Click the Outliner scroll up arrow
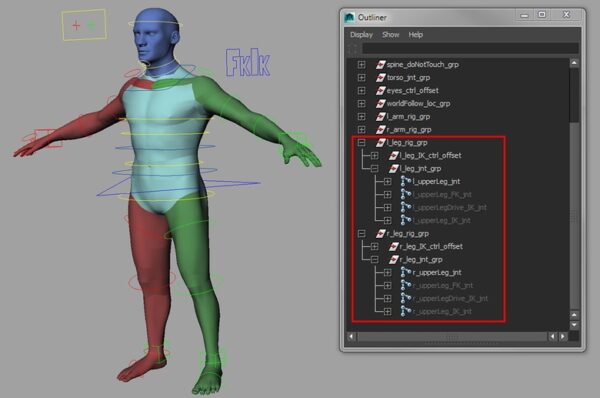Image resolution: width=600 pixels, height=398 pixels. [x=574, y=63]
